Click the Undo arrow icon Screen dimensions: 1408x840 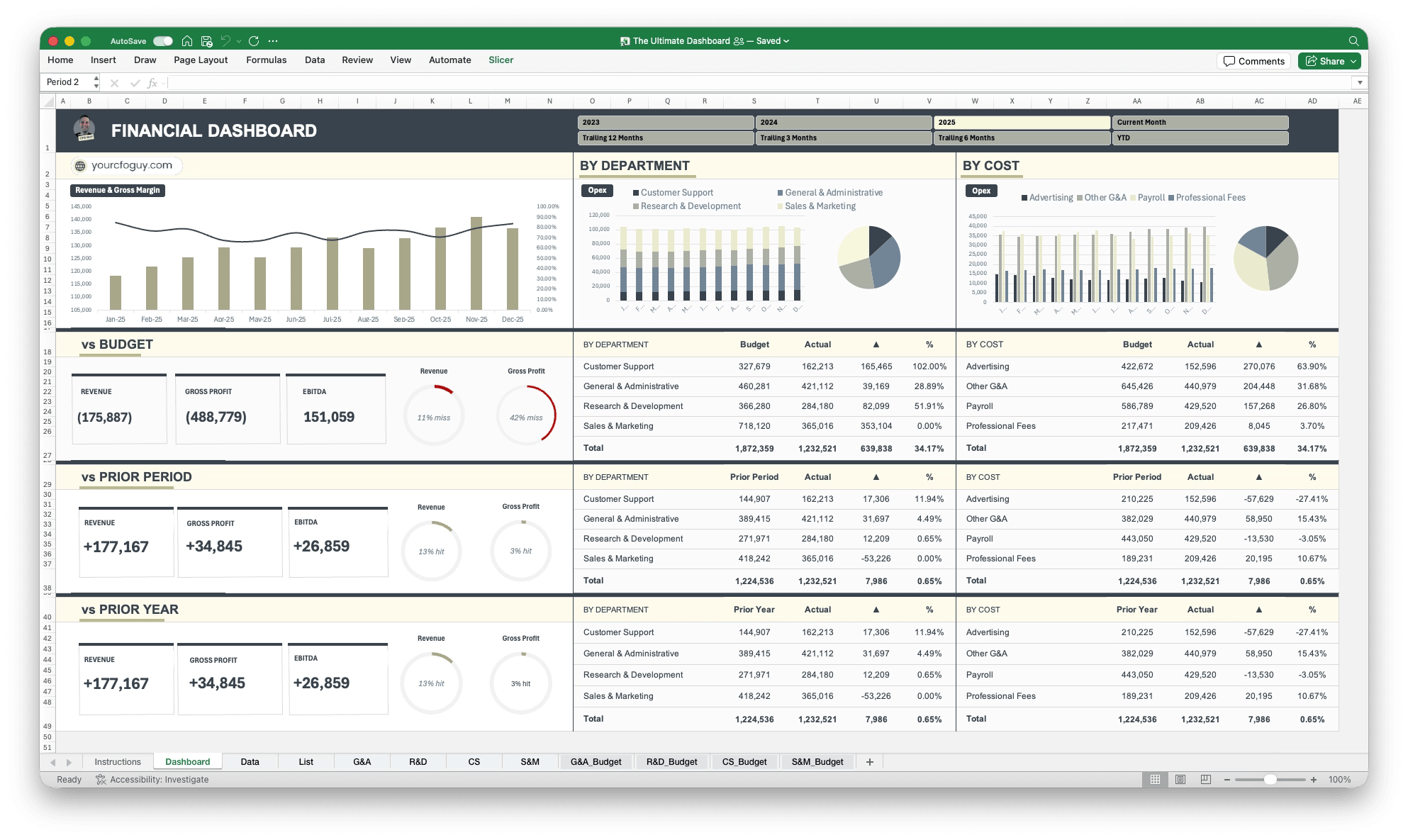tap(226, 41)
